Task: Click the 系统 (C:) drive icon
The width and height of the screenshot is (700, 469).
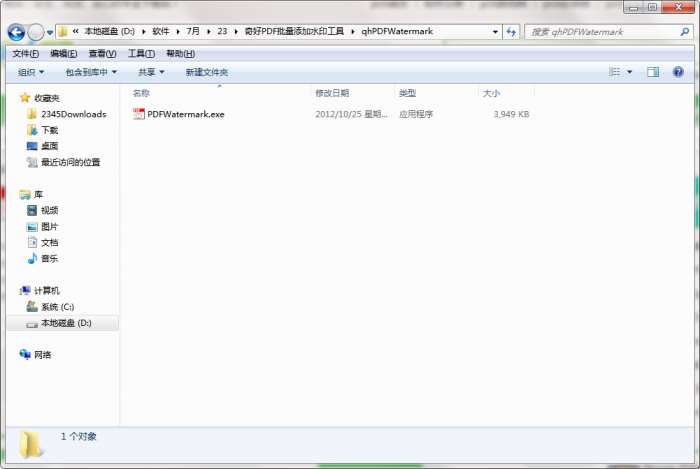Action: pyautogui.click(x=32, y=307)
